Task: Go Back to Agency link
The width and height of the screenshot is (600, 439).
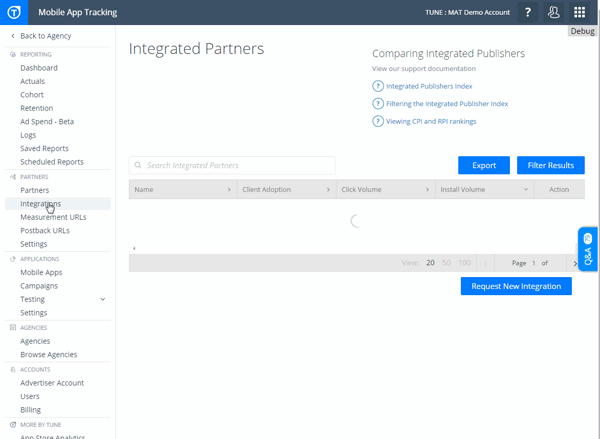Action: tap(44, 36)
